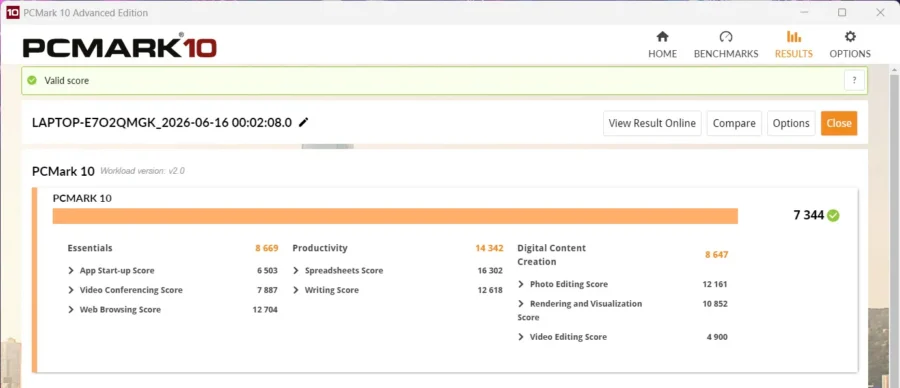Click the vertical scrollbar on the right

[894, 227]
